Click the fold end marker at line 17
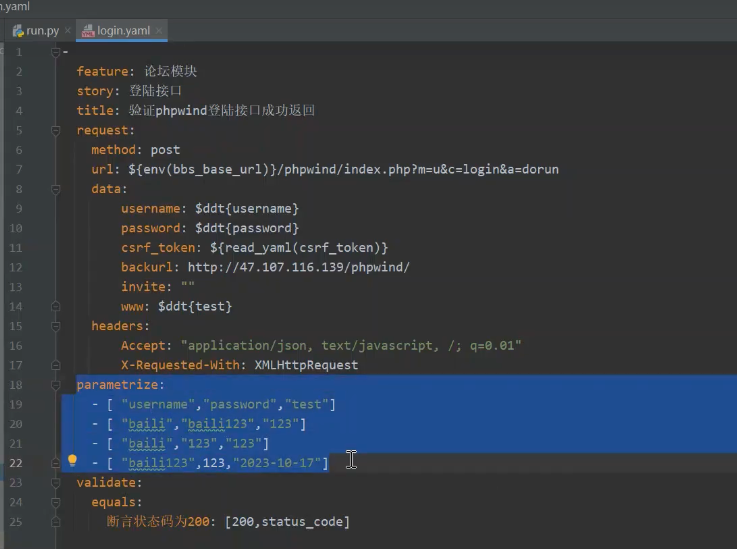 click(55, 365)
